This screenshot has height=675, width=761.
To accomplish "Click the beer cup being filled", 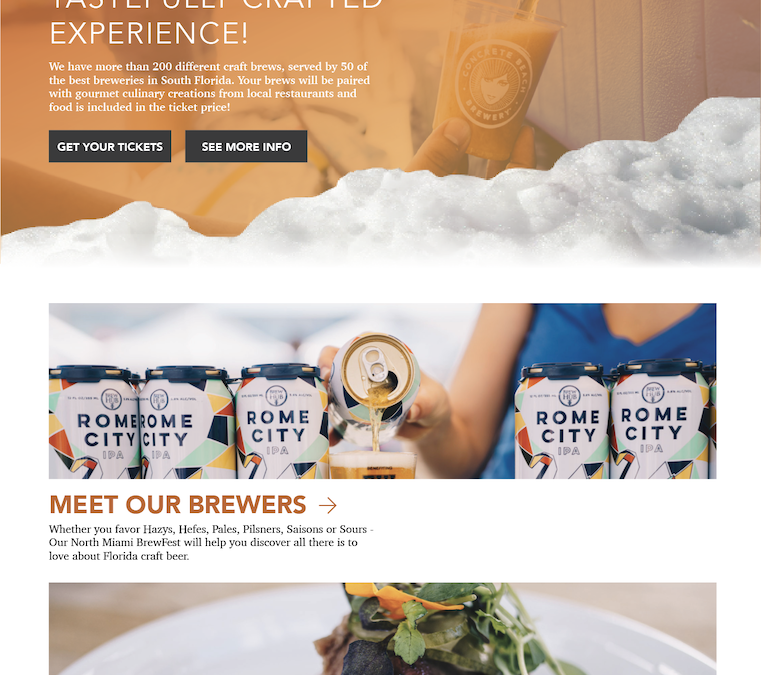I will point(373,465).
